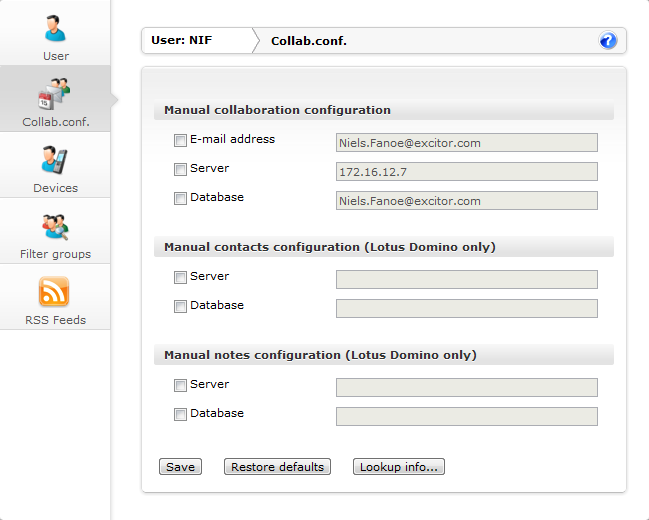Tick notes configuration Database checkbox
The width and height of the screenshot is (649, 520).
(180, 415)
